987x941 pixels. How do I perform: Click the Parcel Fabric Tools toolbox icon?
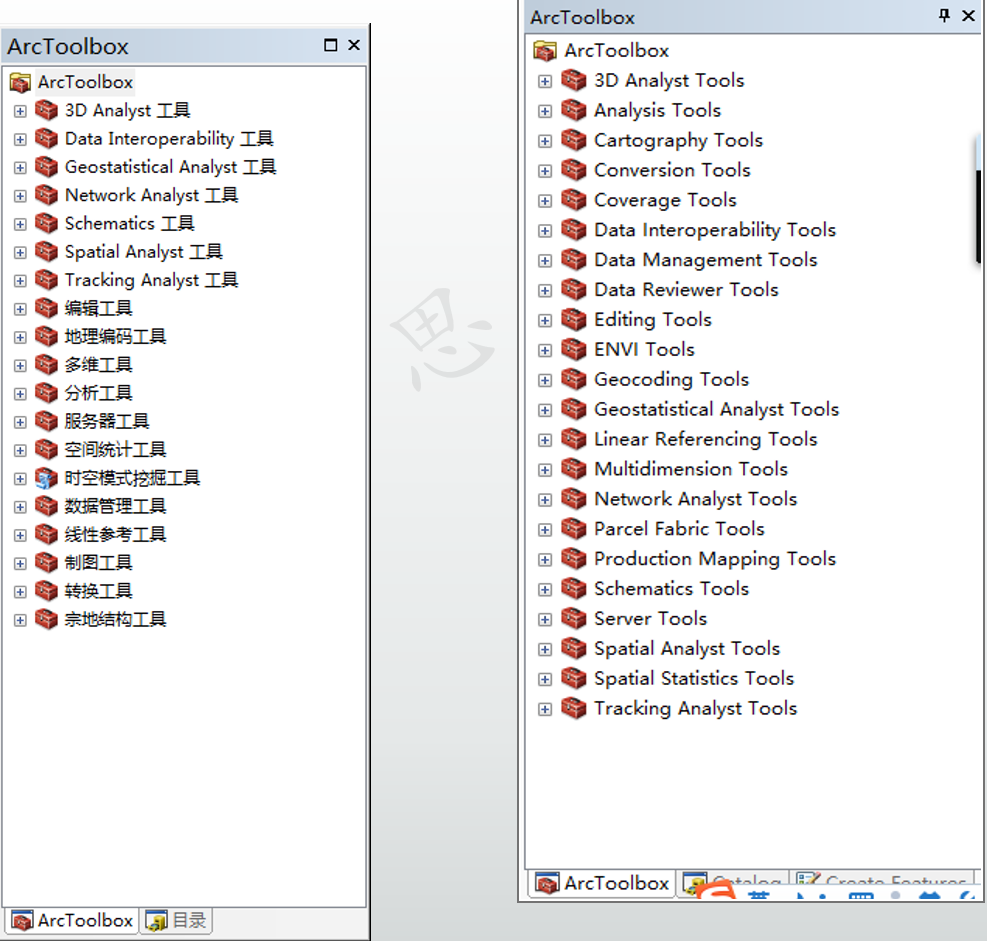tap(573, 529)
